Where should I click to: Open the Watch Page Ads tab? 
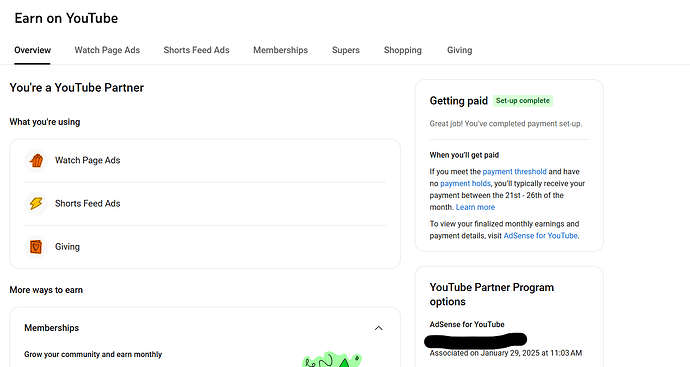point(107,50)
